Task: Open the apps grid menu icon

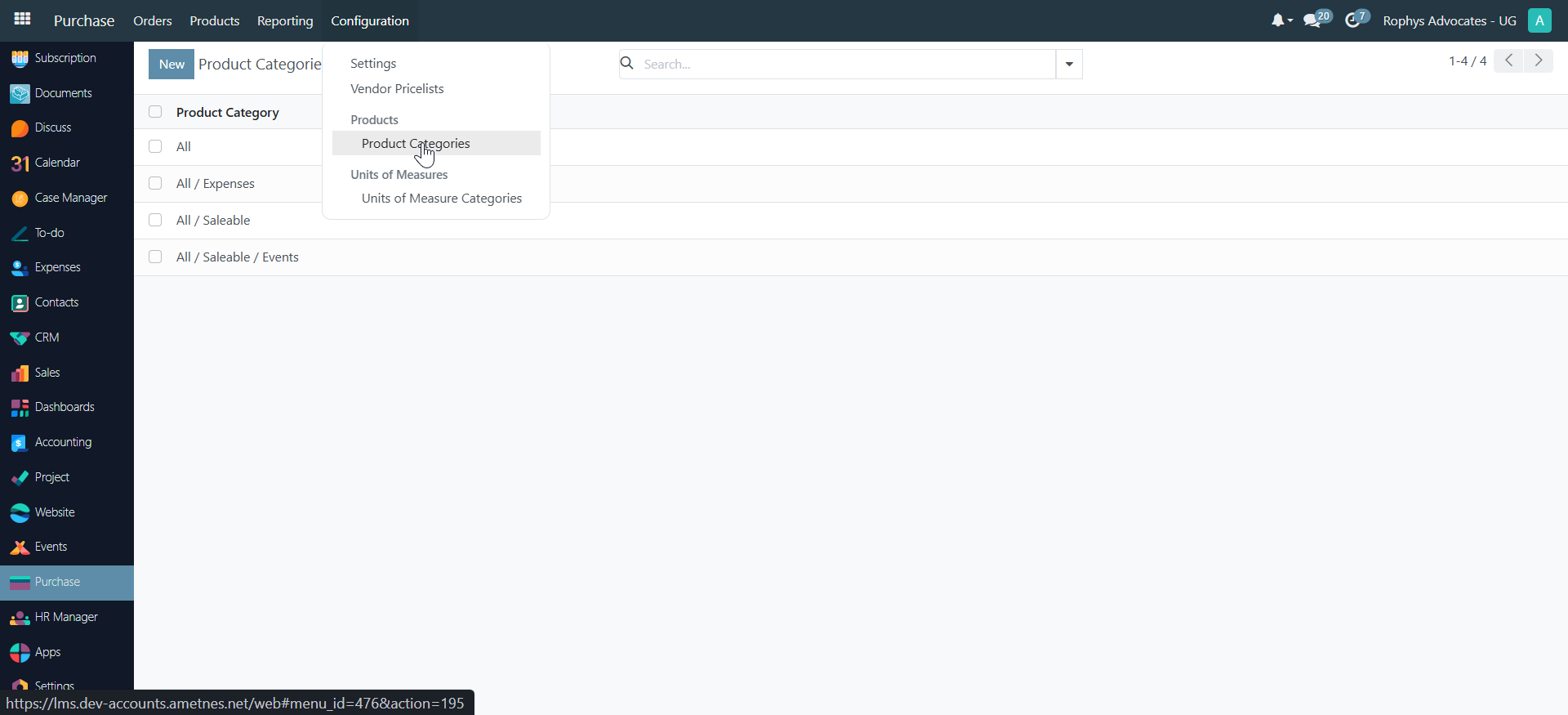Action: click(x=22, y=19)
